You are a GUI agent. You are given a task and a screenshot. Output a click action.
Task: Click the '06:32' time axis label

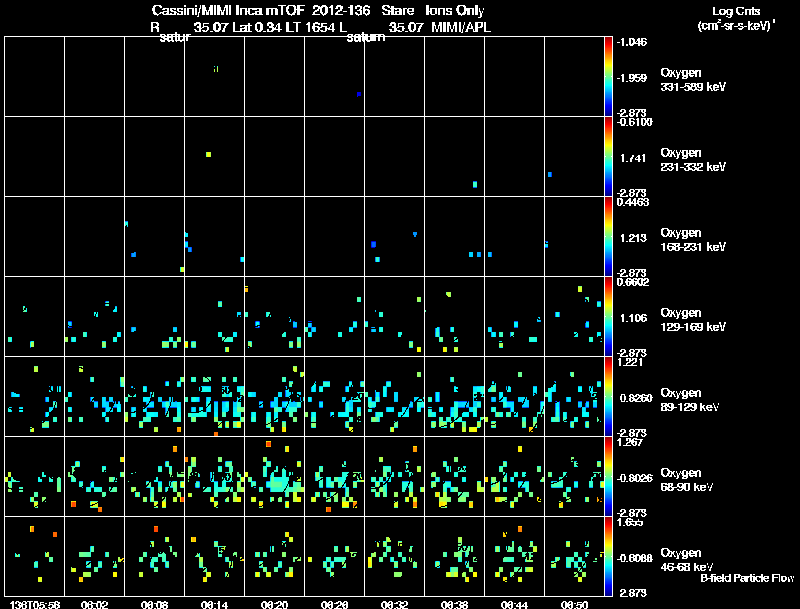(x=394, y=604)
